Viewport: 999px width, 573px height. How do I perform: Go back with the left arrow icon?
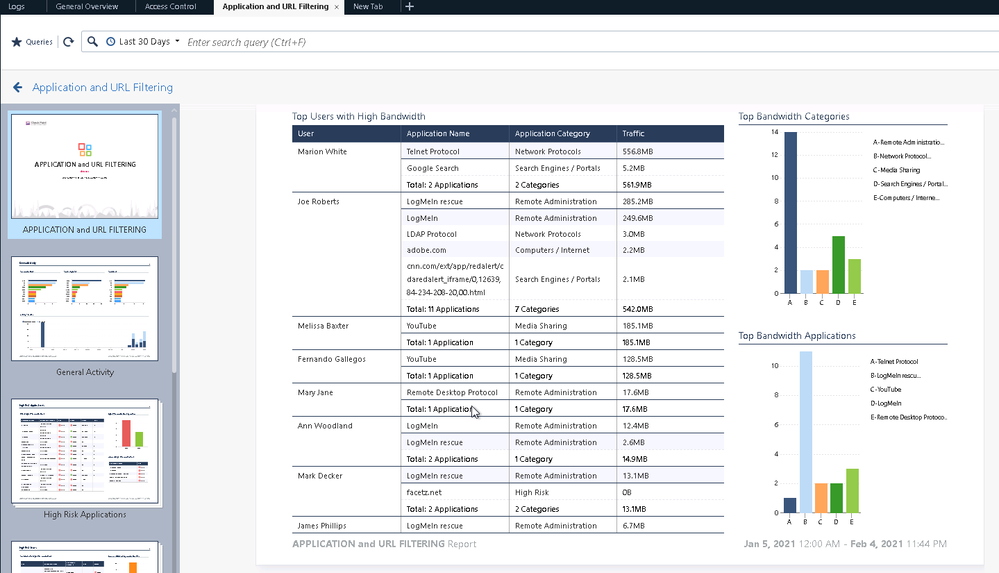[x=18, y=87]
